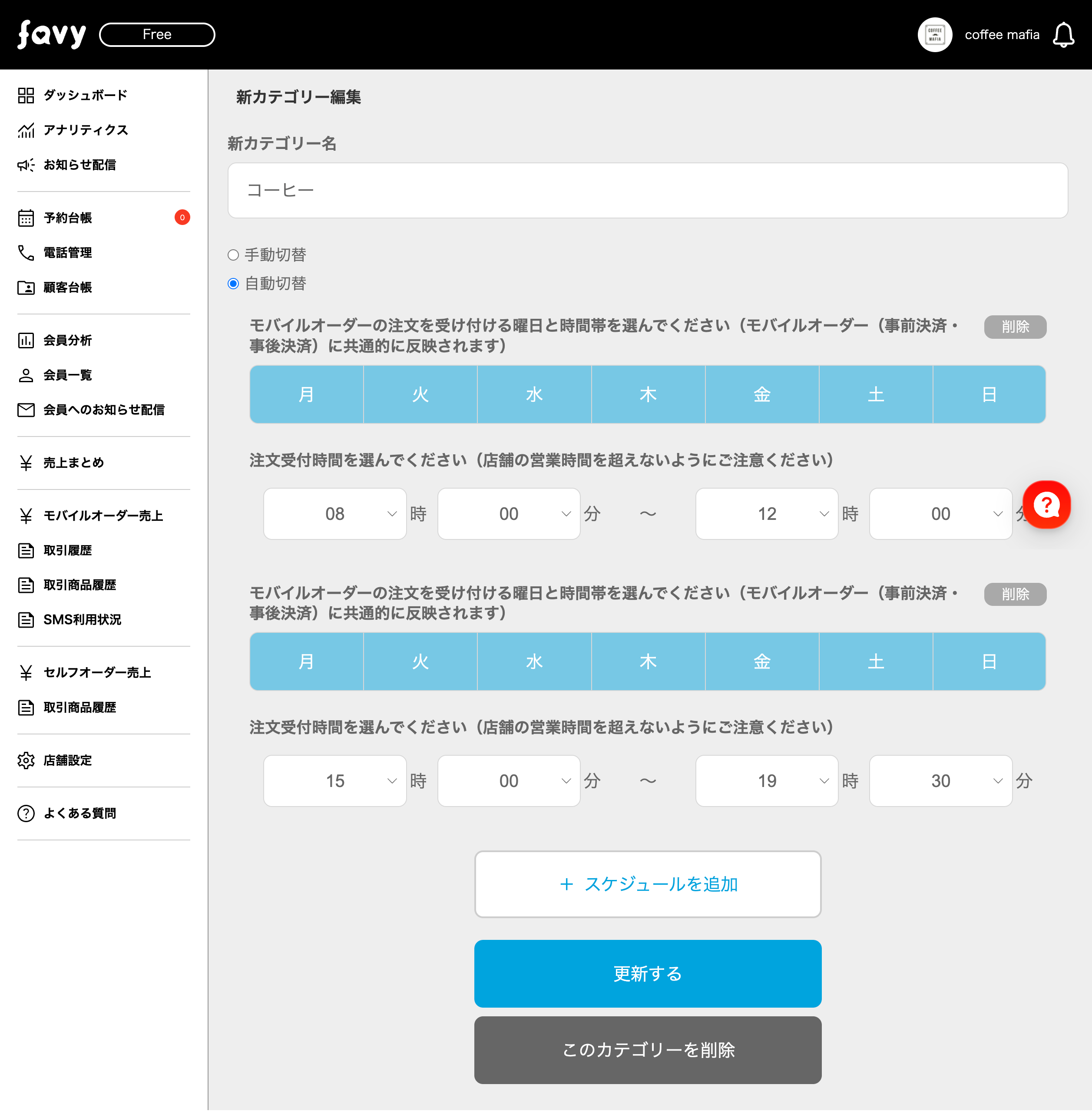
Task: Open 予約台帳 in the sidebar
Action: [x=68, y=218]
